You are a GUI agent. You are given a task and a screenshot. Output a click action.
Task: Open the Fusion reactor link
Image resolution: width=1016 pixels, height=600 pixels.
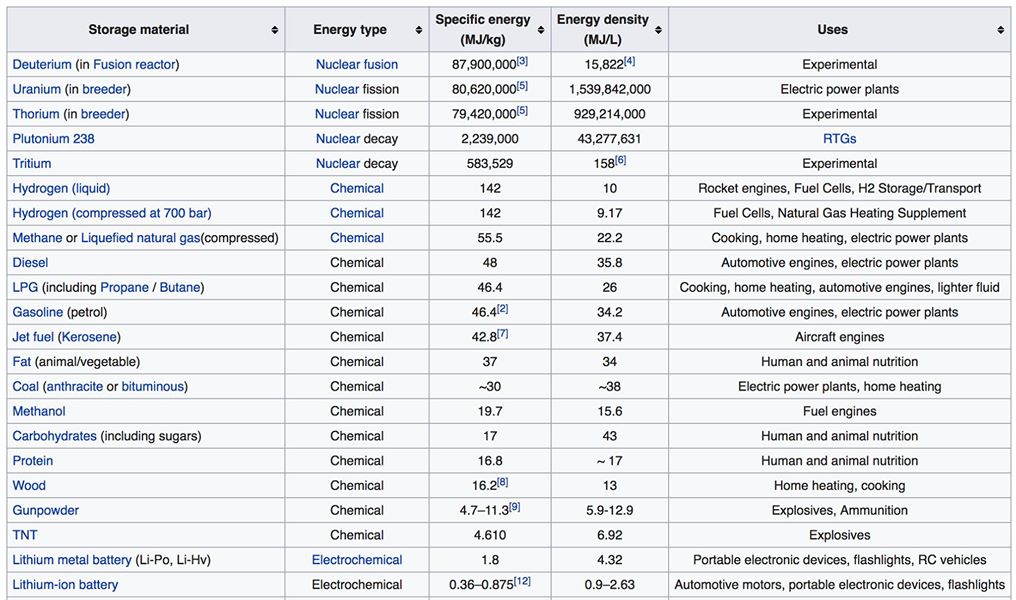click(134, 65)
